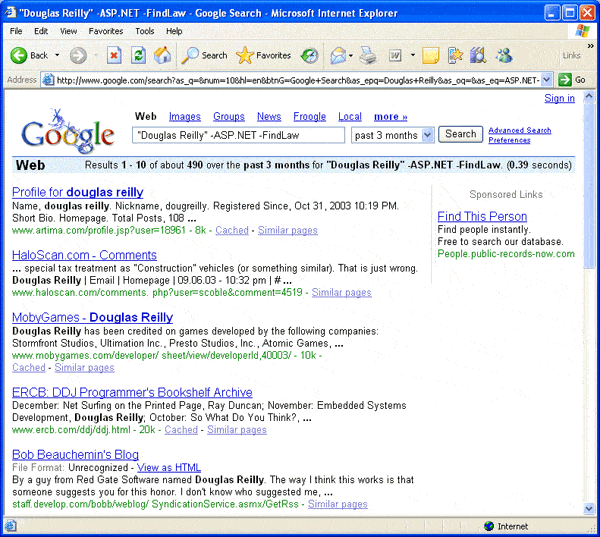
Task: Open the Messenger people icon
Action: coord(504,56)
